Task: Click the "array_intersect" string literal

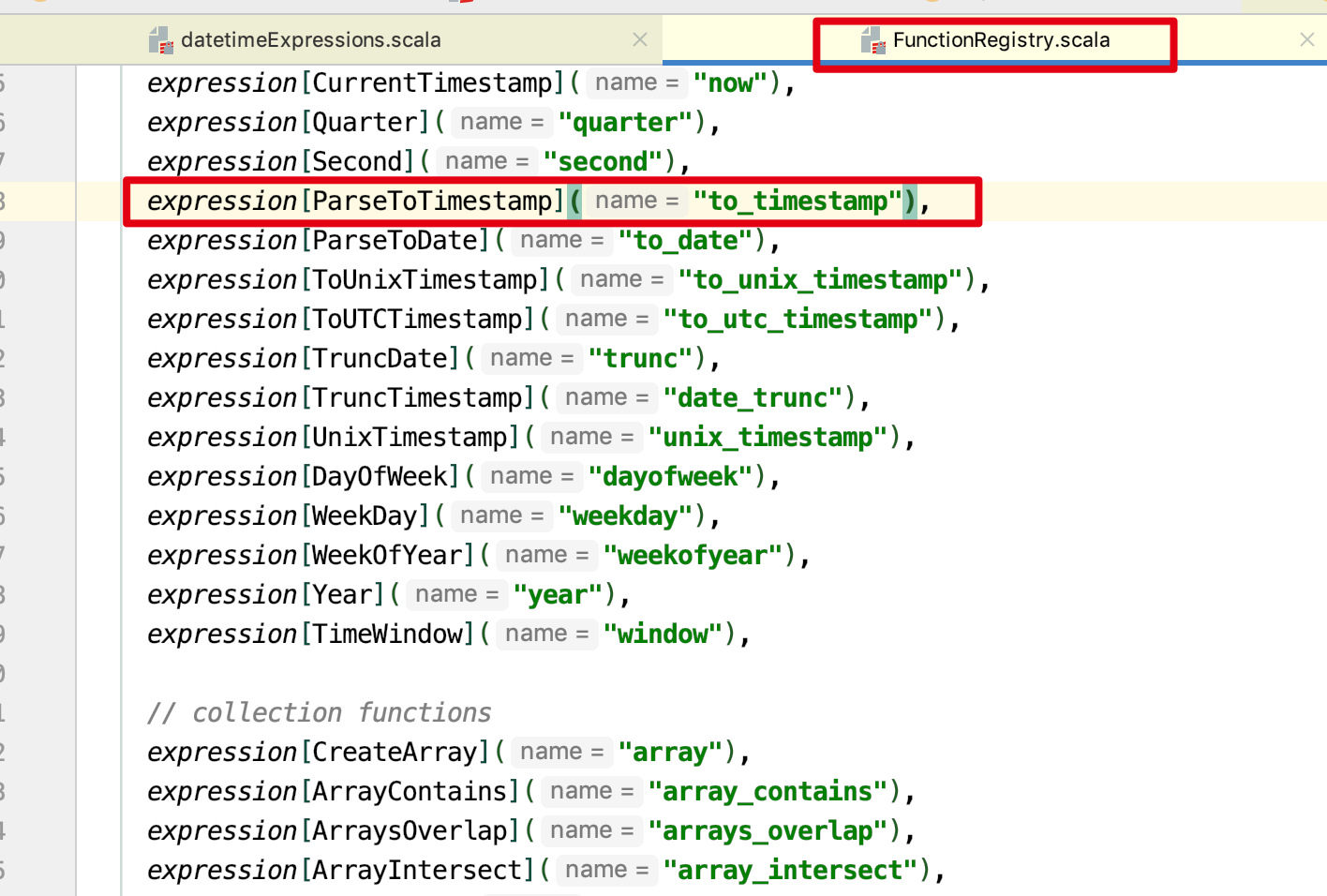Action: [798, 870]
